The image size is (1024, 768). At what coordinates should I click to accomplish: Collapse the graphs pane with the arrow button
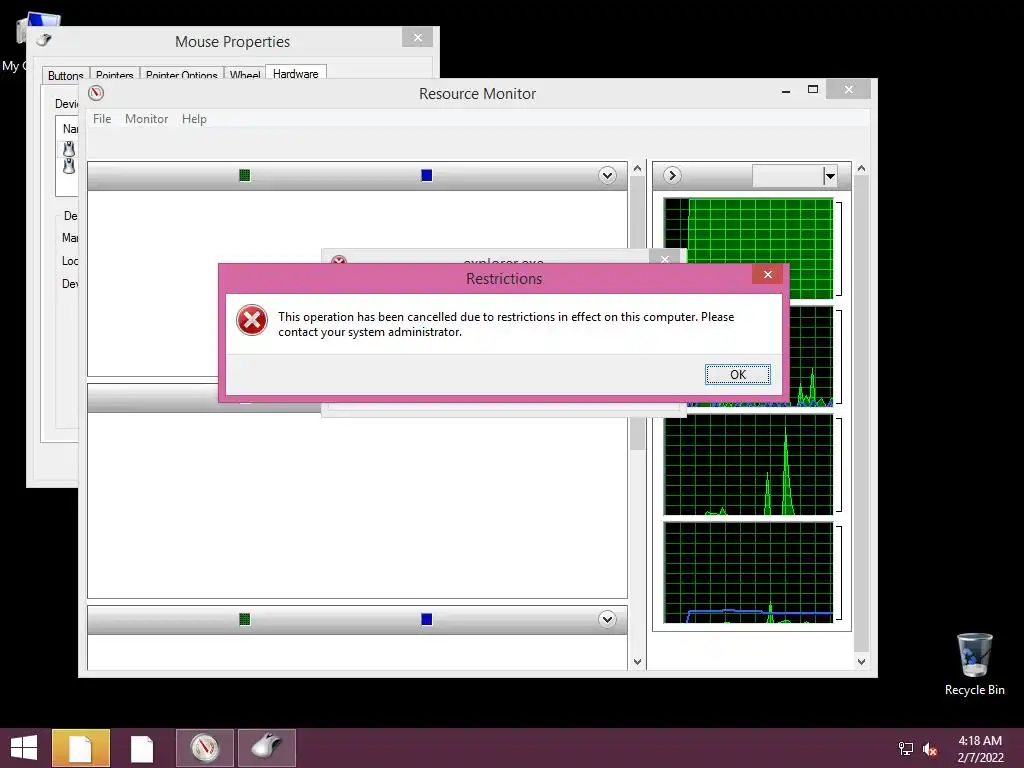[672, 176]
